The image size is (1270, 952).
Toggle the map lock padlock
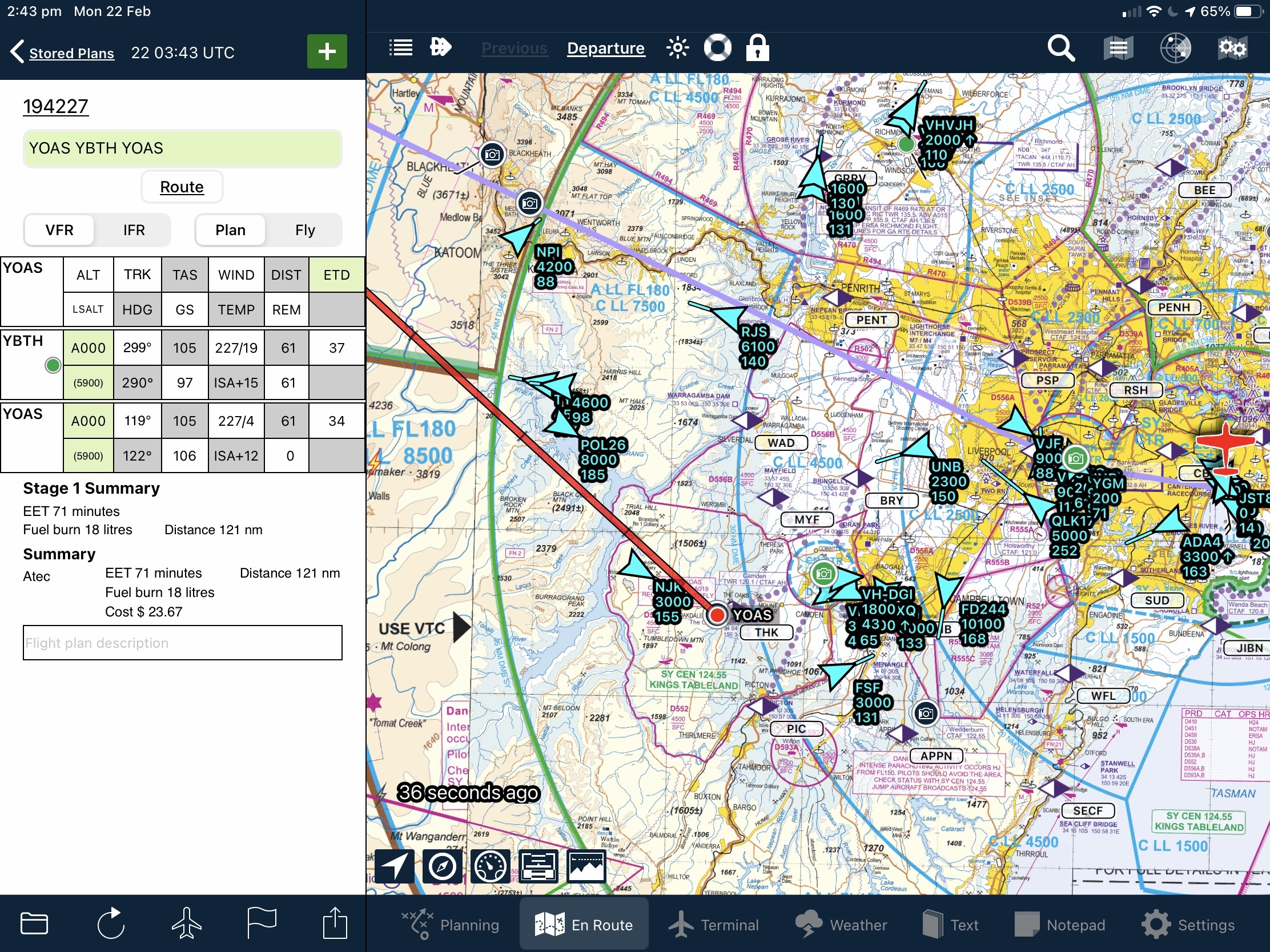pyautogui.click(x=757, y=47)
